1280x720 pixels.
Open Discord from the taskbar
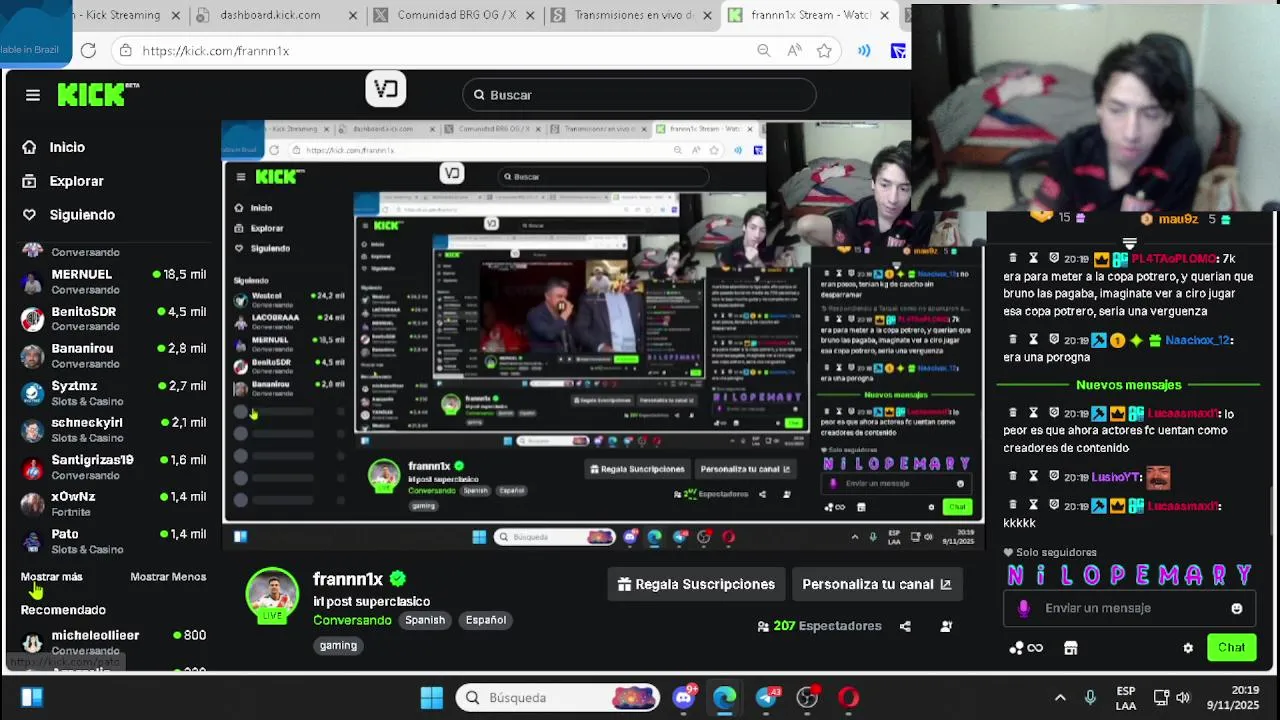685,697
